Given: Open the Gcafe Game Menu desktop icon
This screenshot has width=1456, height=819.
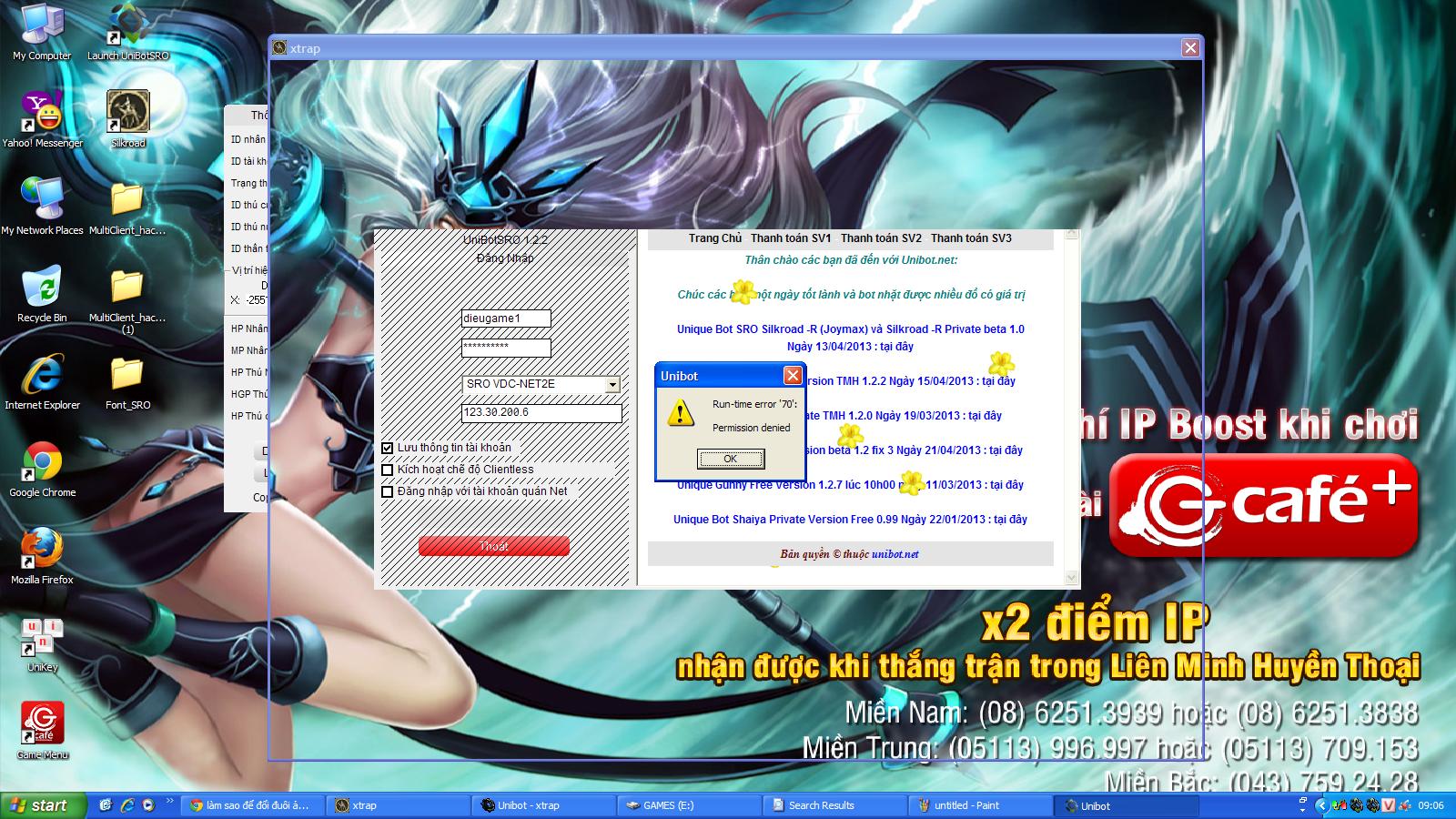Looking at the screenshot, I should click(x=42, y=731).
